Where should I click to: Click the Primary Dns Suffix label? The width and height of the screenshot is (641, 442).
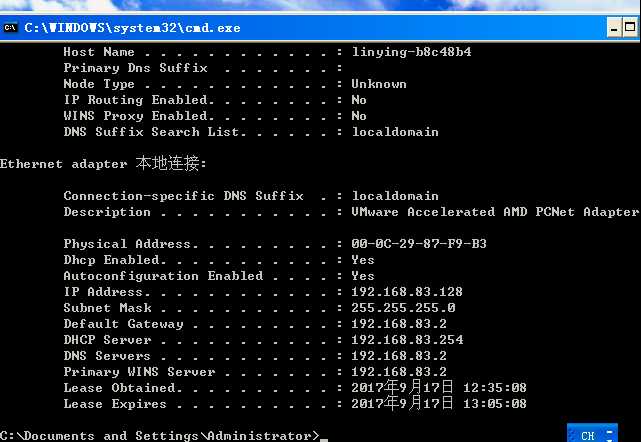(135, 68)
